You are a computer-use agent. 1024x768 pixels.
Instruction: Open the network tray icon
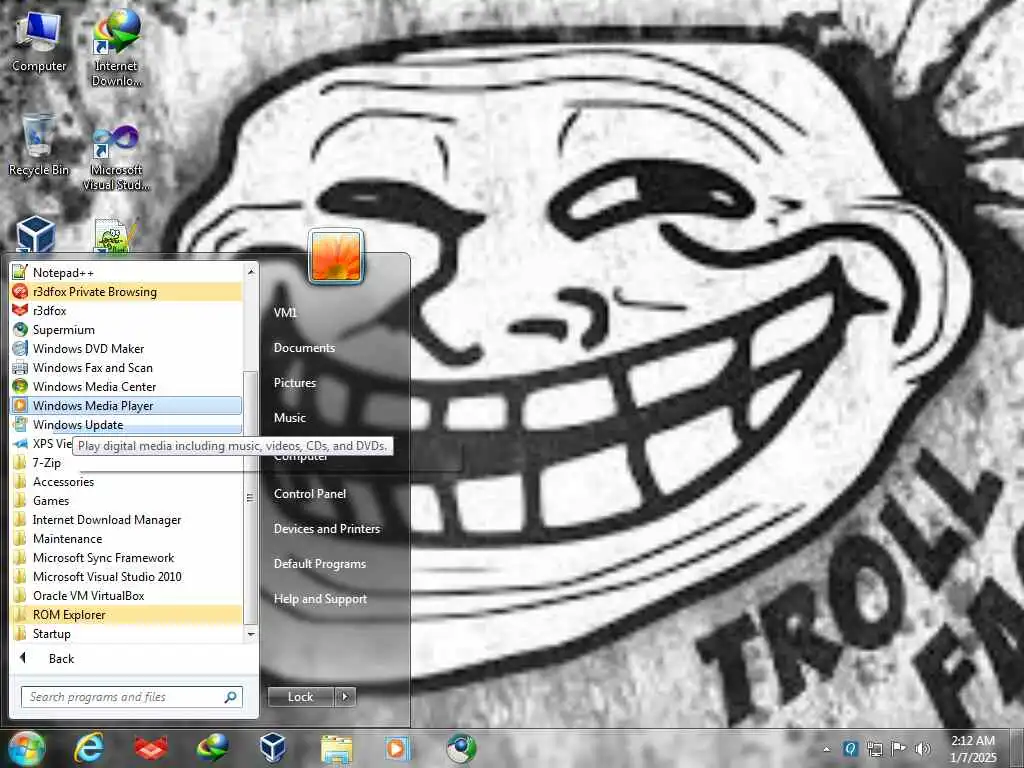(x=874, y=748)
